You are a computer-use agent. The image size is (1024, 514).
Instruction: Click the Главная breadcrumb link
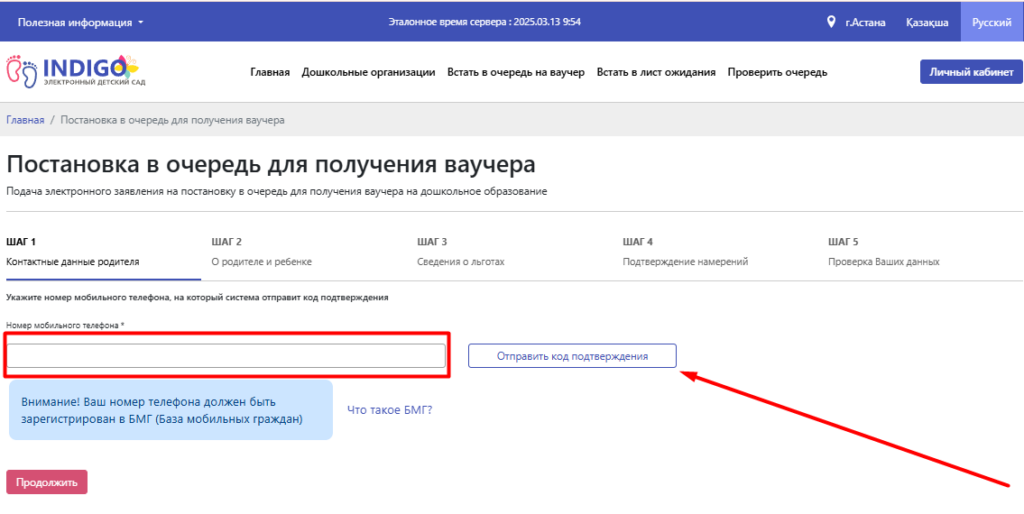coord(25,120)
